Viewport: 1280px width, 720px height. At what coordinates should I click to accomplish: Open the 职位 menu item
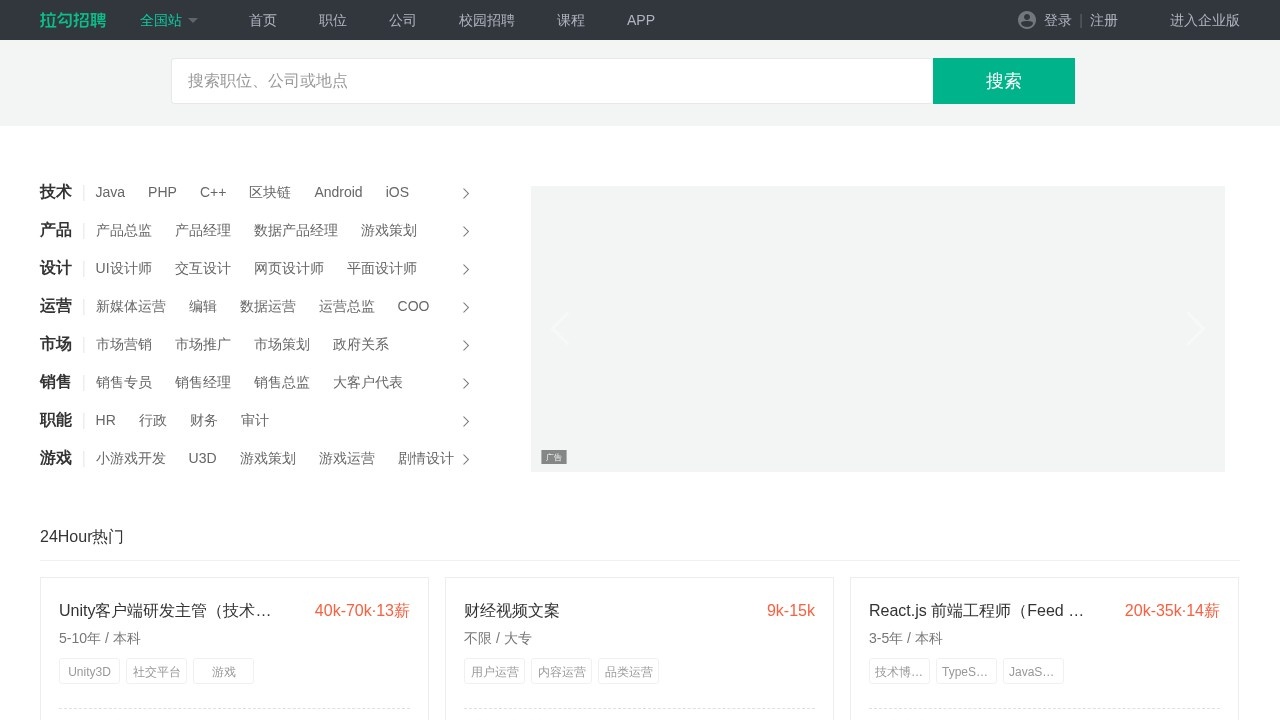[x=333, y=20]
